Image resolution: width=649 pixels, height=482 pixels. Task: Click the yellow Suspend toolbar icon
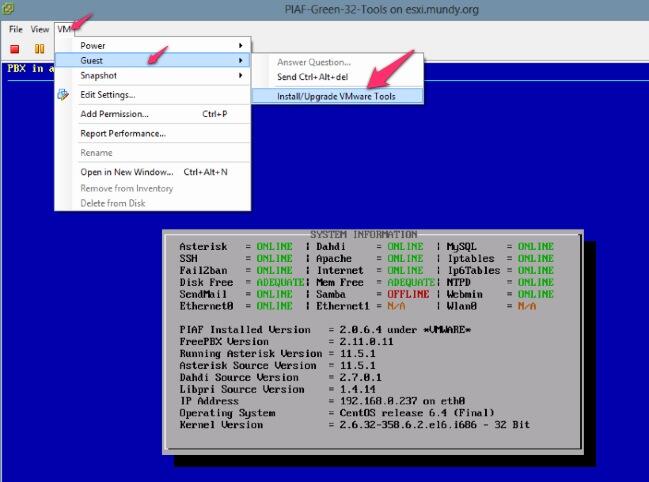click(39, 49)
